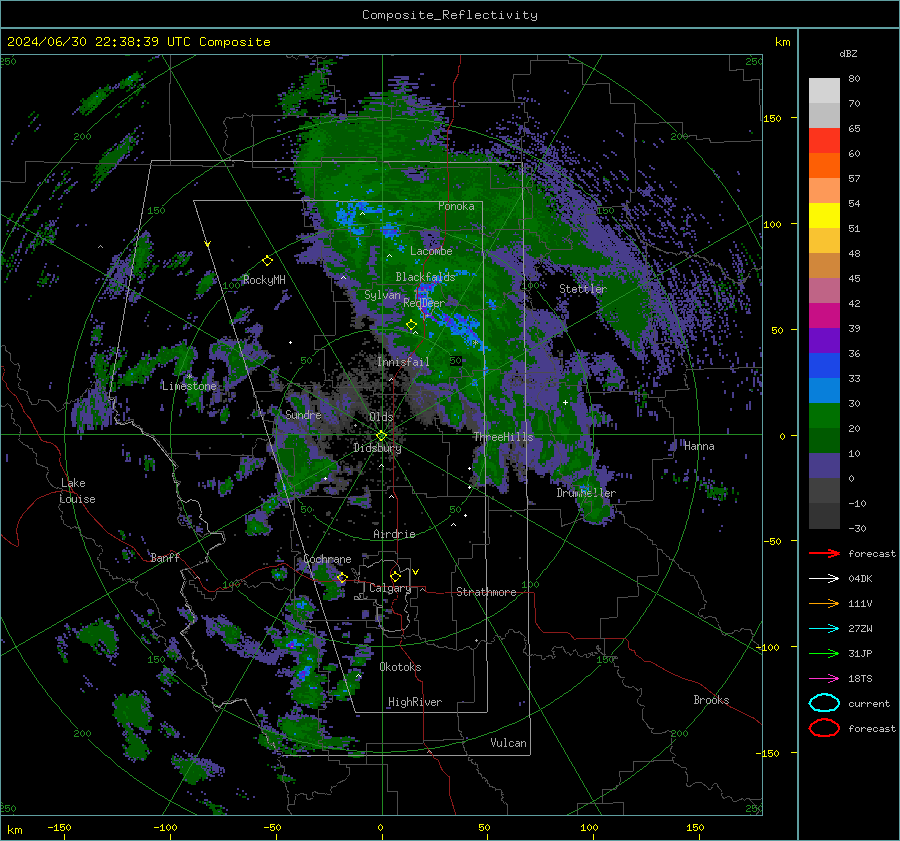Viewport: 900px width, 841px height.
Task: Click the Ponoka map label
Action: (x=456, y=206)
